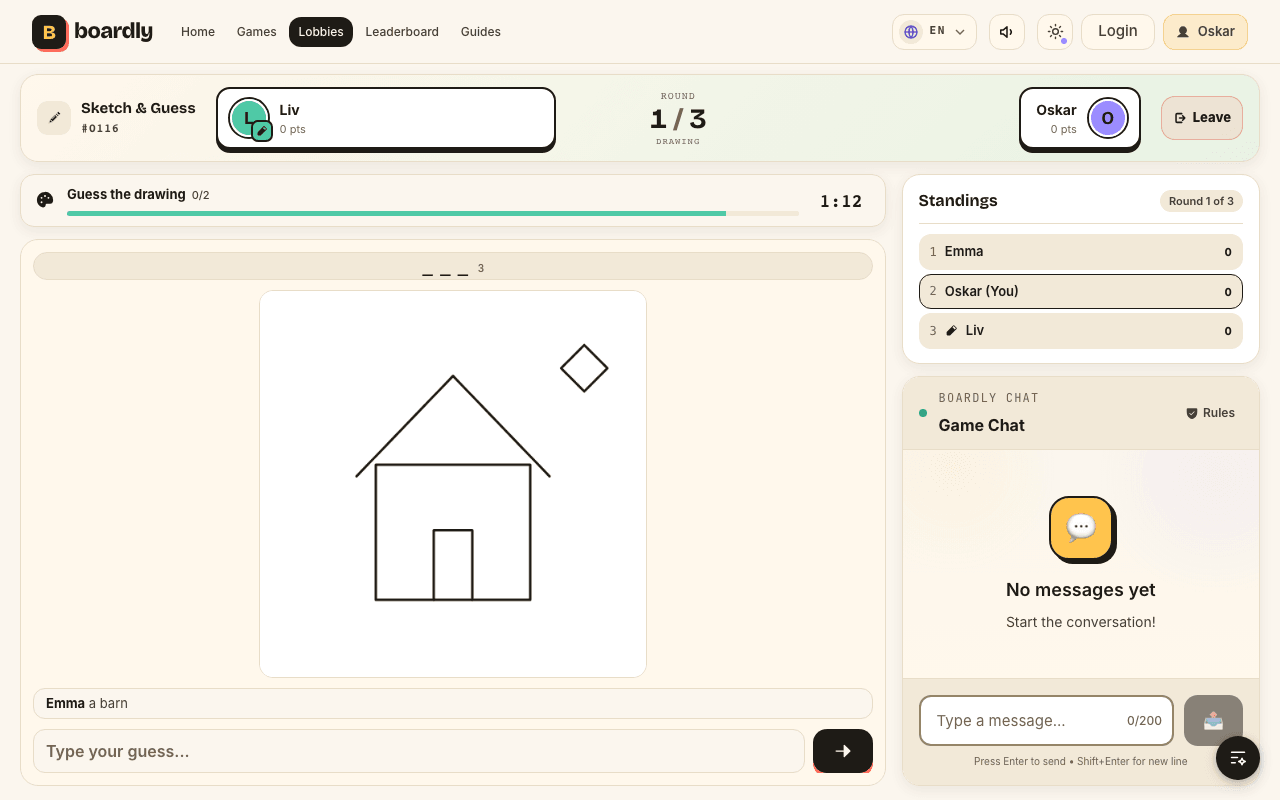Click the house drawing canvas
The image size is (1280, 800).
453,484
